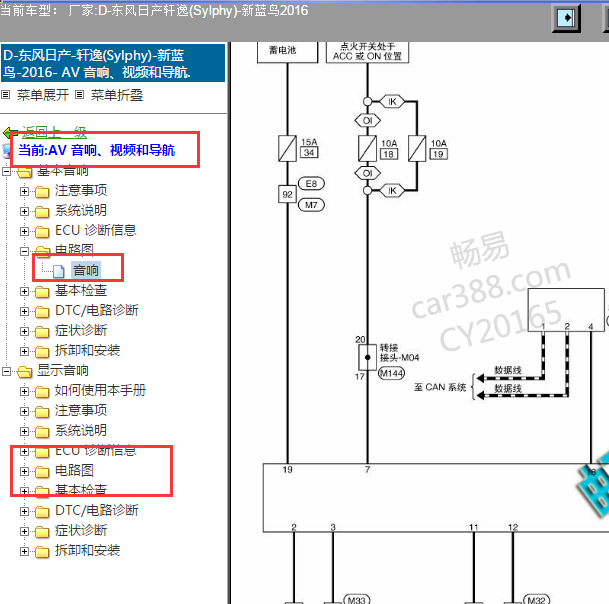609x604 pixels.
Task: Click the 菜单折叠 collapse-all icon
Action: (80, 94)
